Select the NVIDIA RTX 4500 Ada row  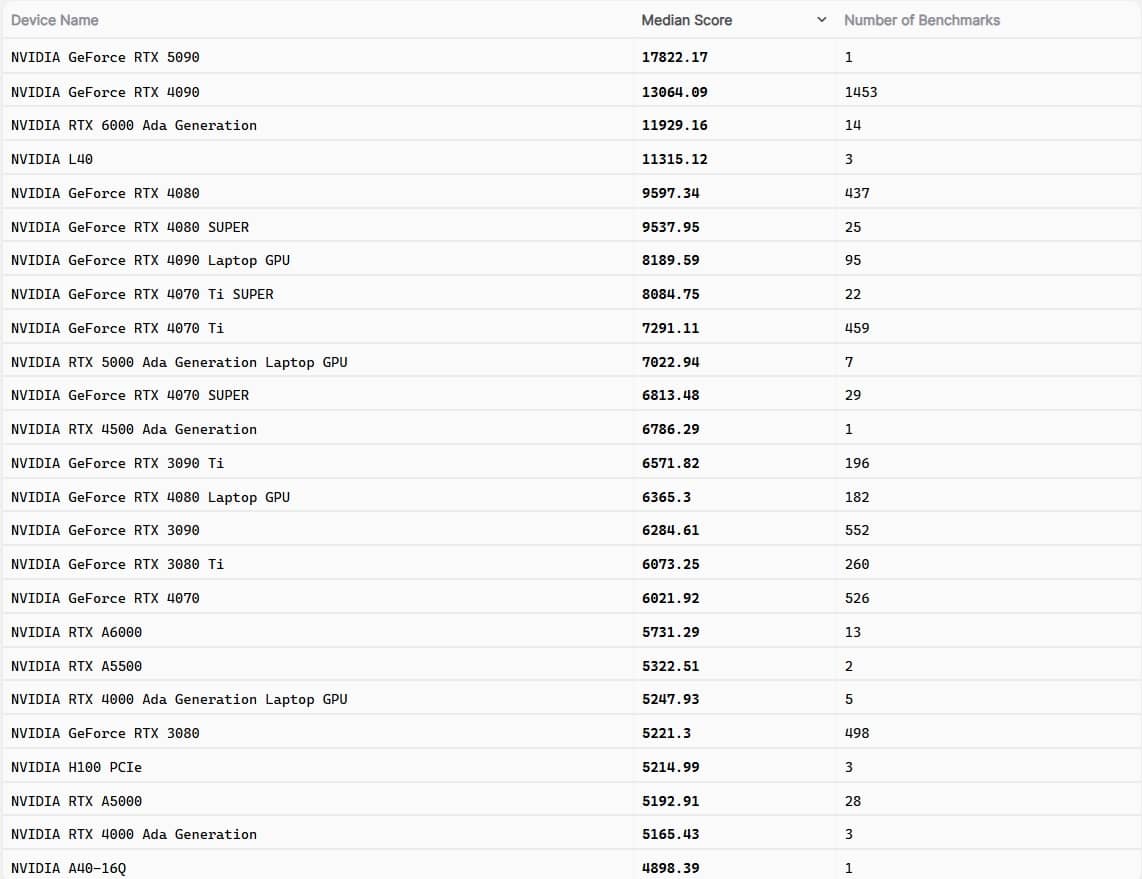(x=133, y=429)
